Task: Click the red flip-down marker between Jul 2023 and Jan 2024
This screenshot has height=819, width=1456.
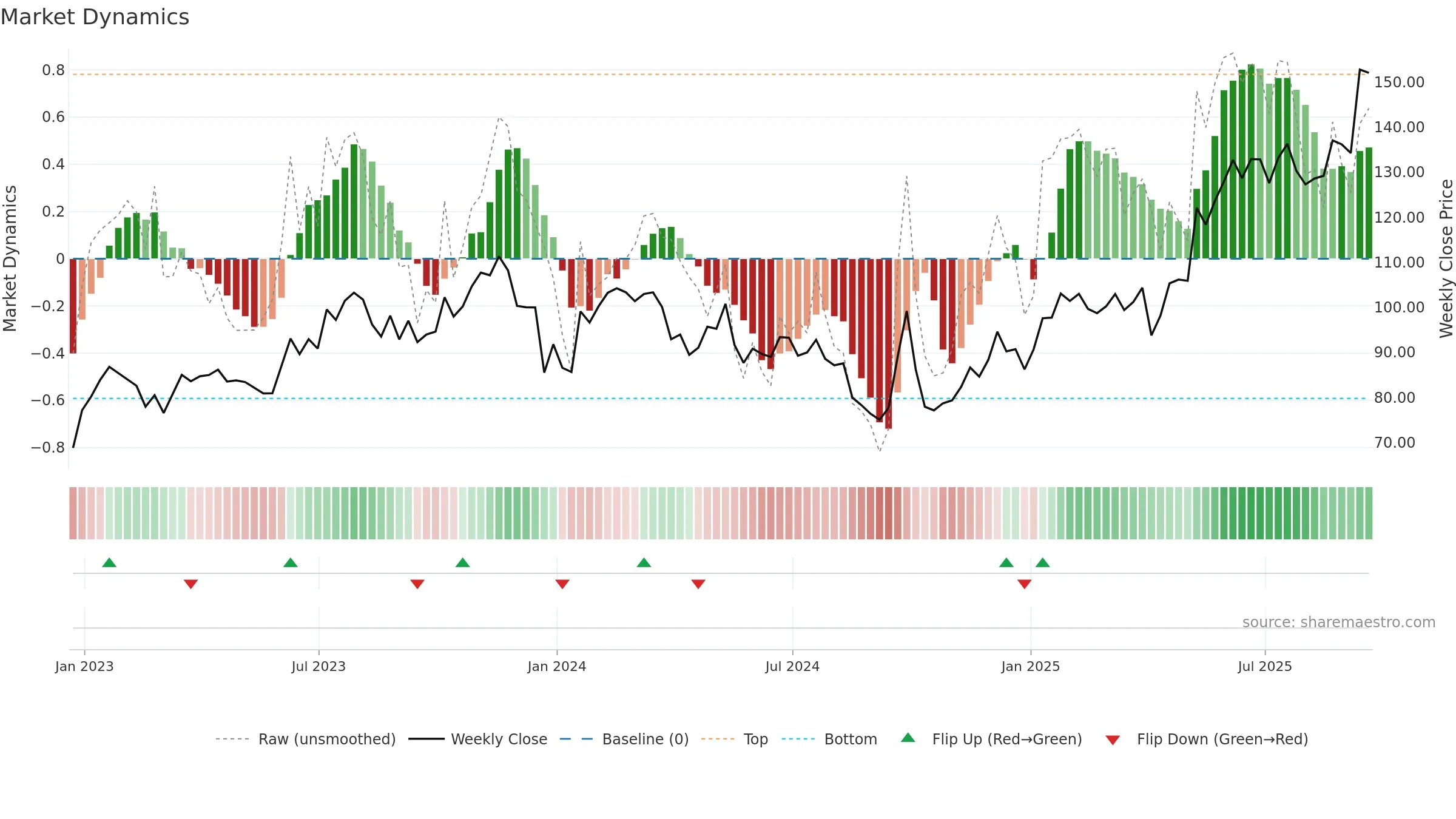Action: coord(417,584)
